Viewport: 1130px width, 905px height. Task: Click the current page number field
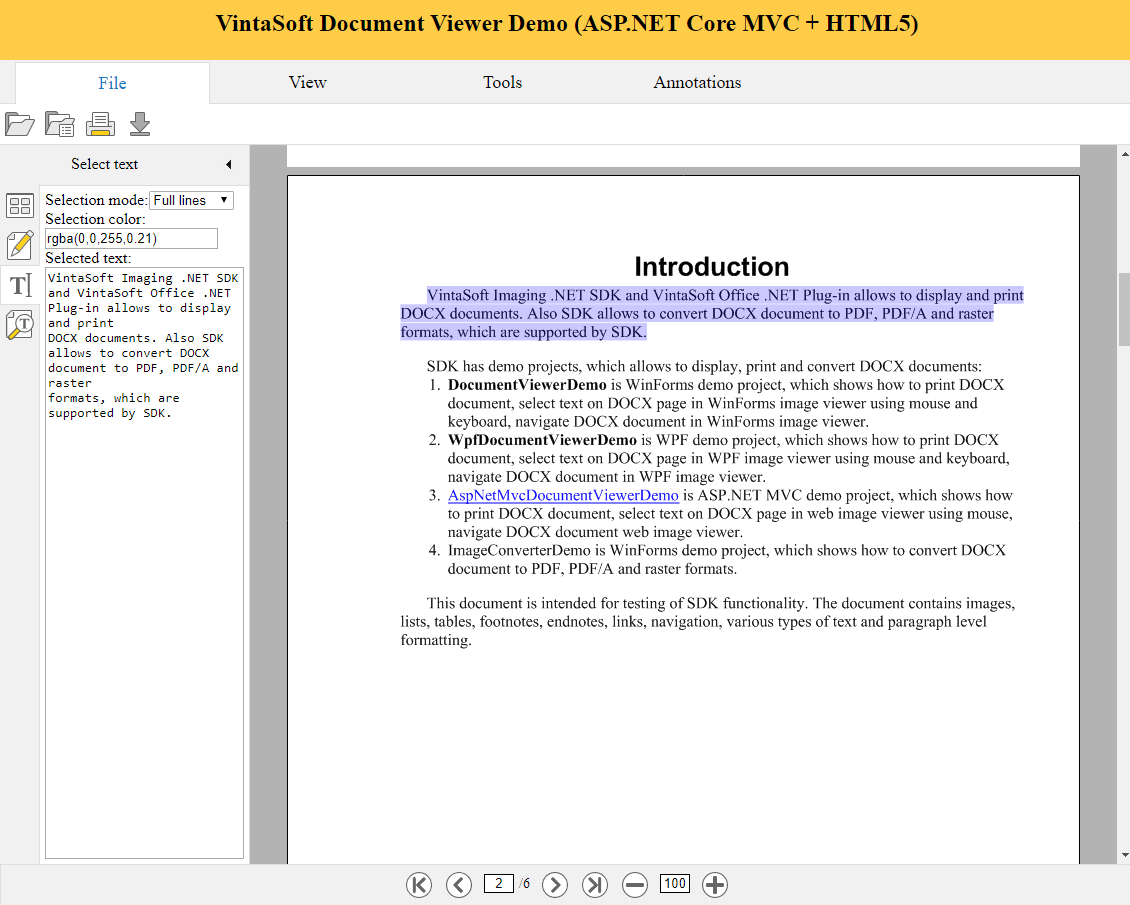pos(499,883)
